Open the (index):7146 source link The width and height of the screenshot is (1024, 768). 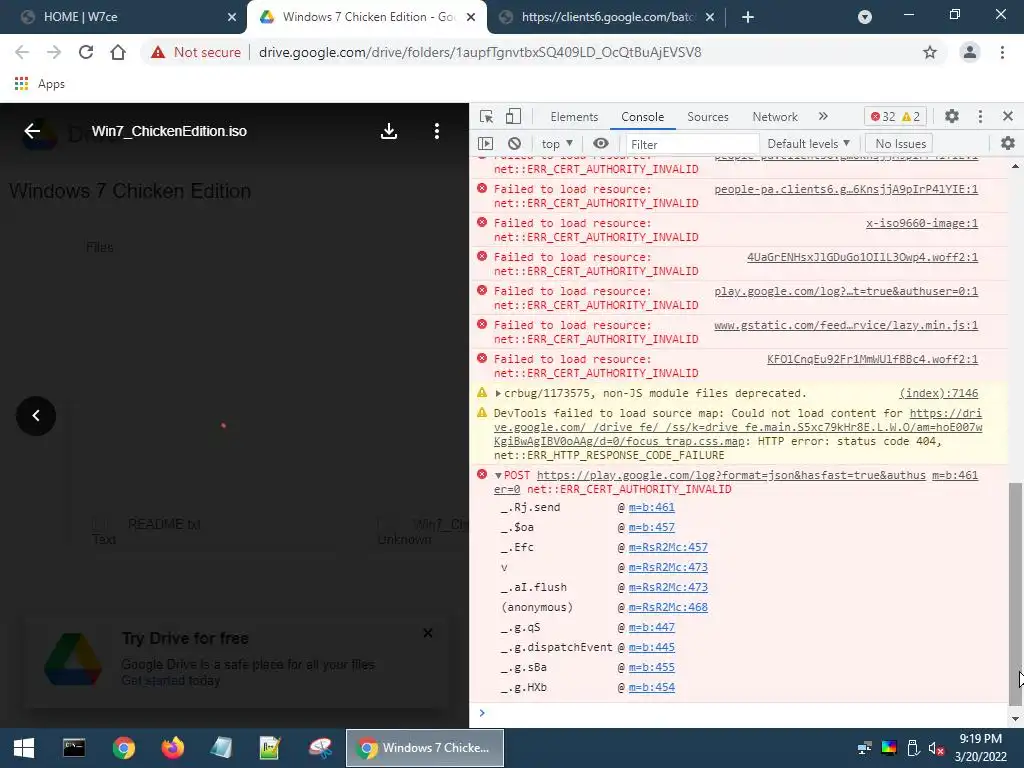coord(938,393)
